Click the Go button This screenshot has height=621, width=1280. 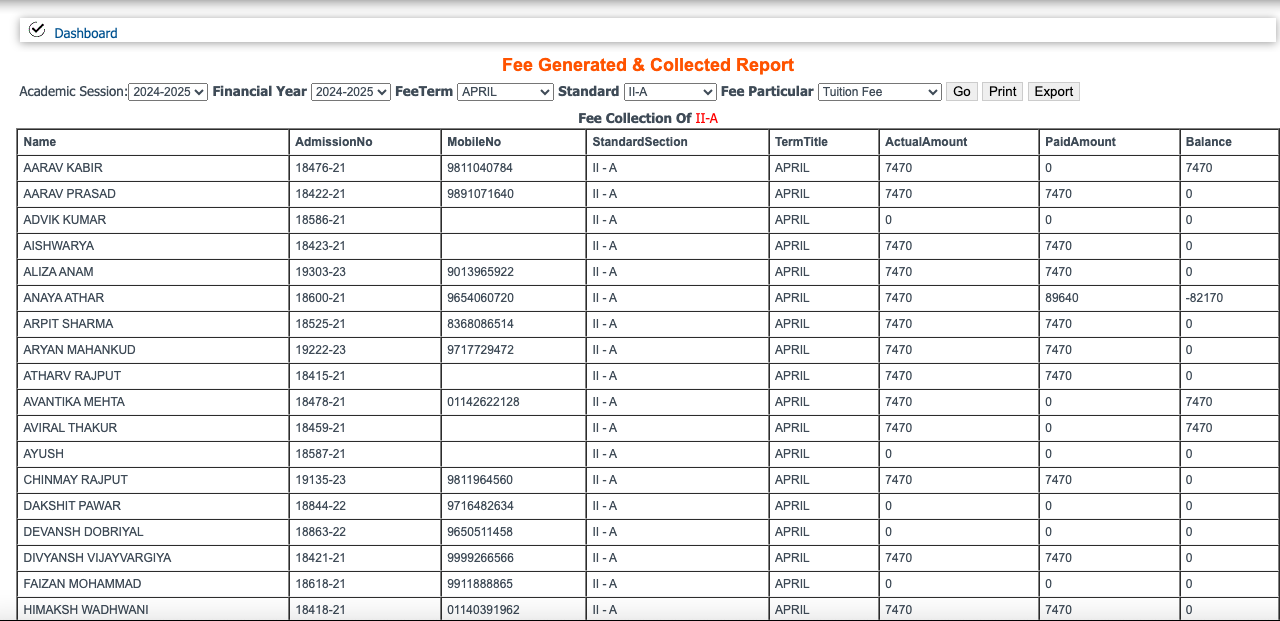point(962,92)
